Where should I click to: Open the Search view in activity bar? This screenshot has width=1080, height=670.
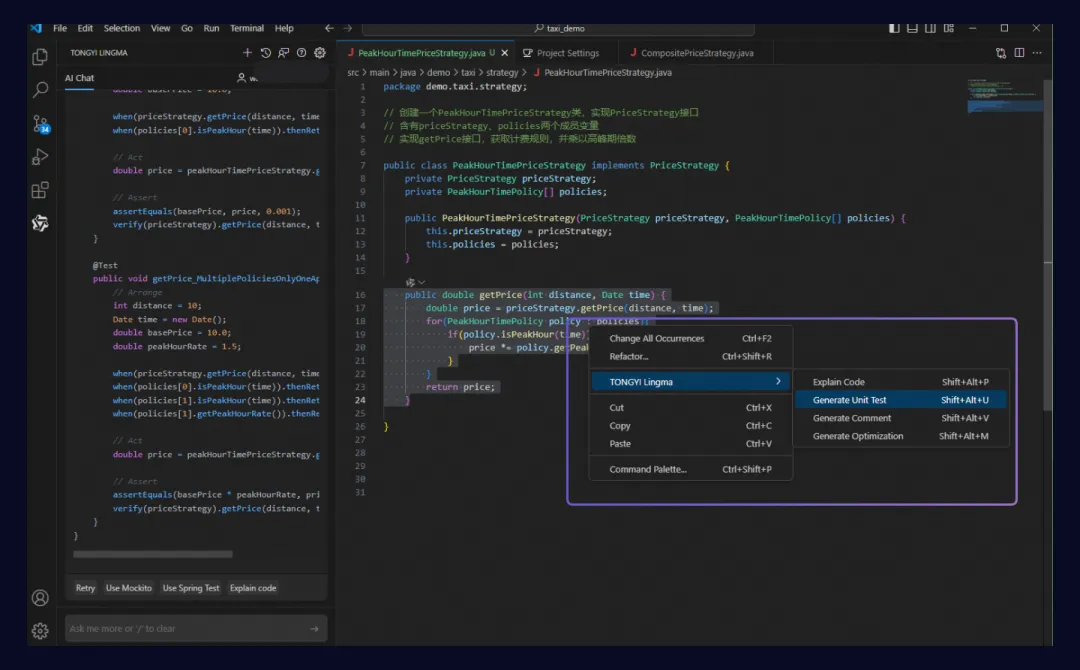tap(40, 90)
